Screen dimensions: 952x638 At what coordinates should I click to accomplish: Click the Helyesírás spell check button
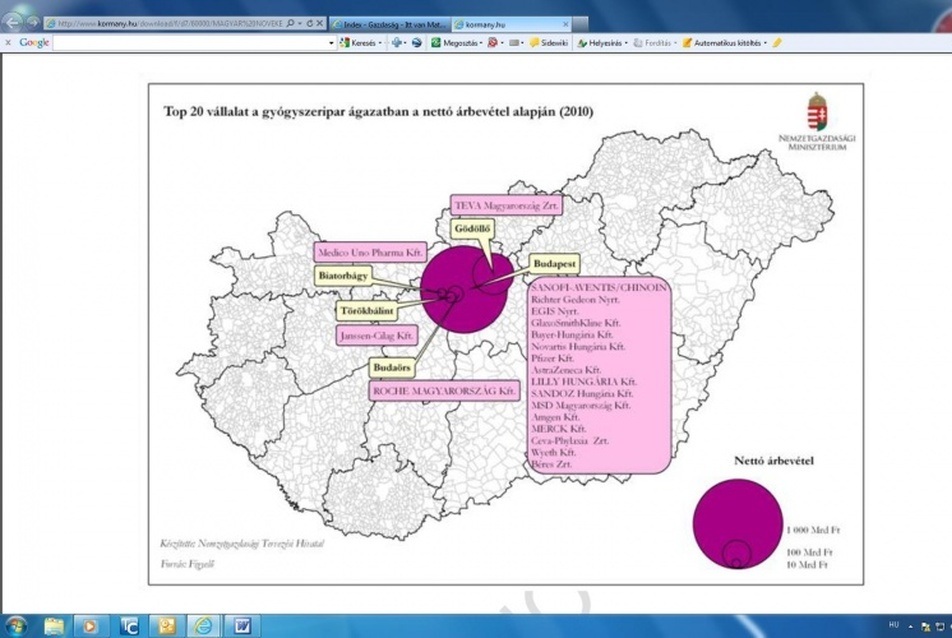click(x=599, y=43)
